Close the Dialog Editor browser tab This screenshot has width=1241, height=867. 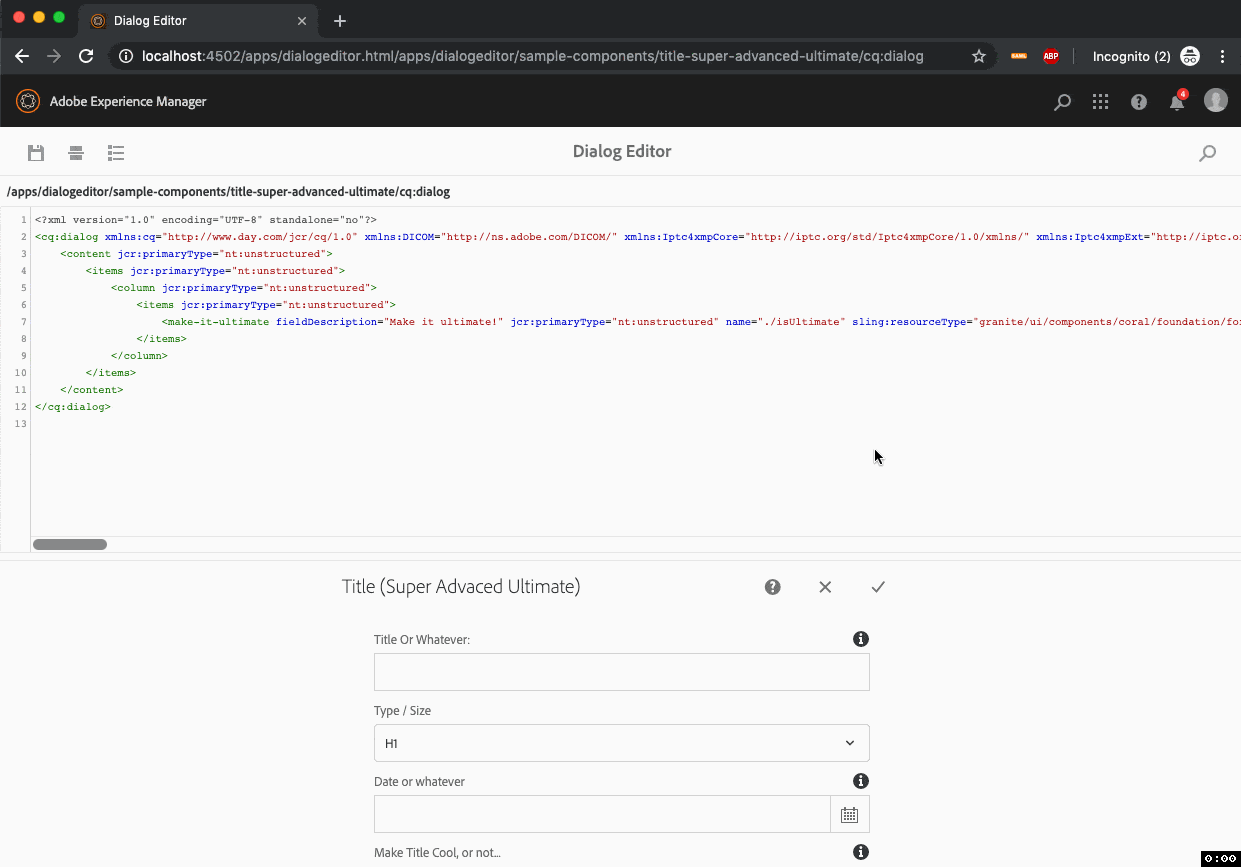tap(302, 21)
